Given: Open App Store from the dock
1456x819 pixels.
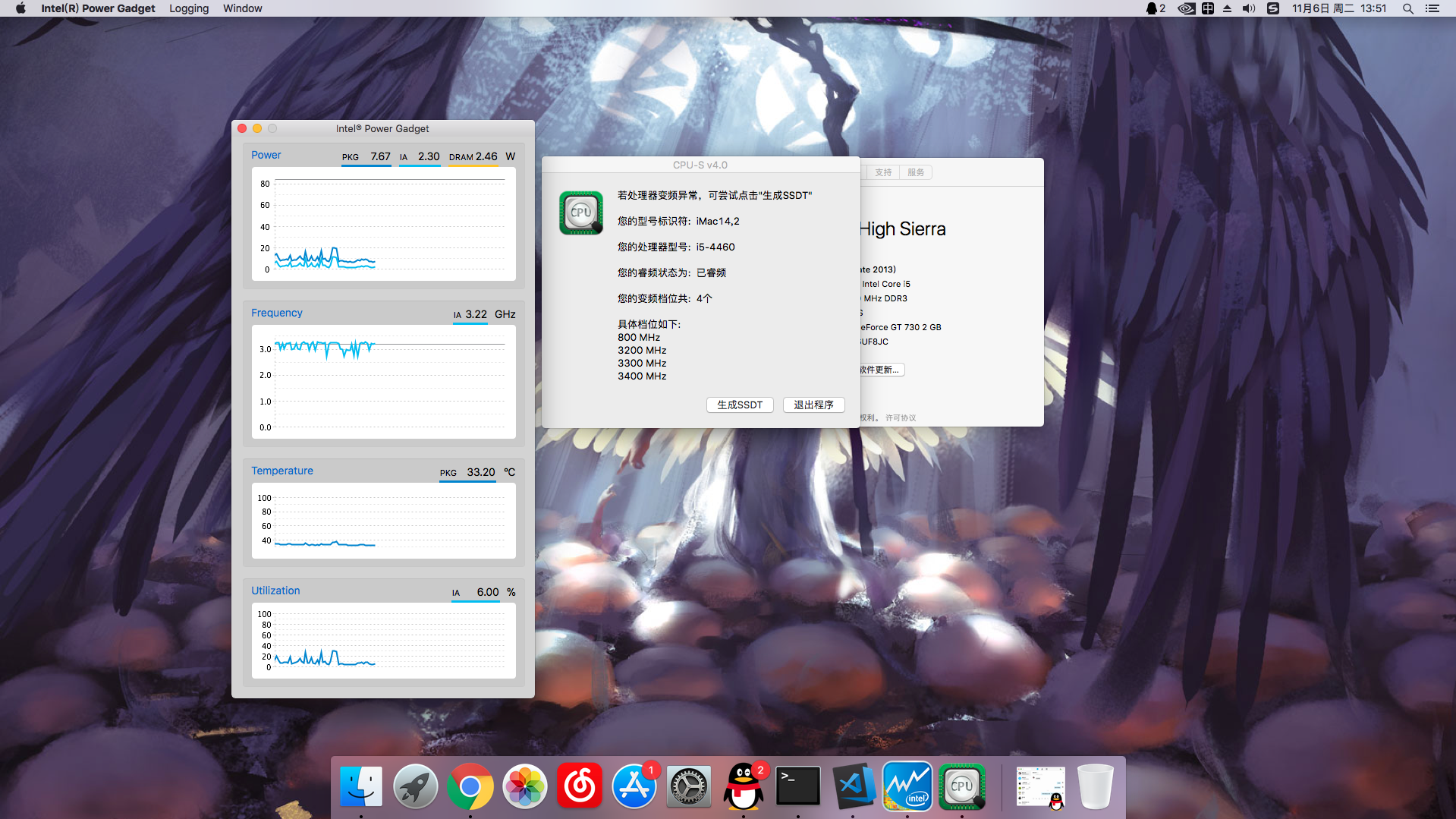Looking at the screenshot, I should [x=634, y=786].
